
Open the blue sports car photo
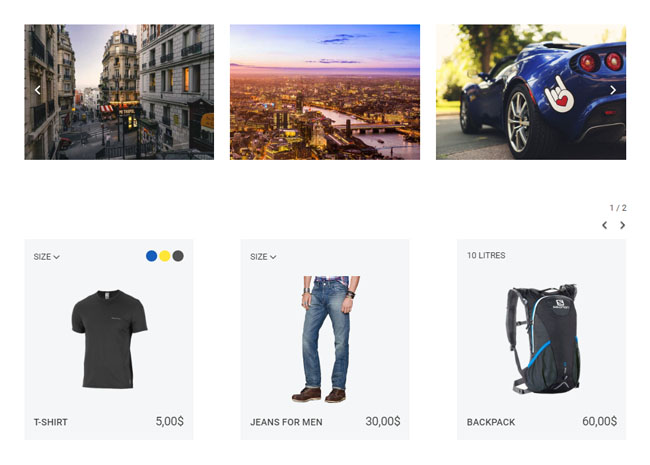coord(531,92)
